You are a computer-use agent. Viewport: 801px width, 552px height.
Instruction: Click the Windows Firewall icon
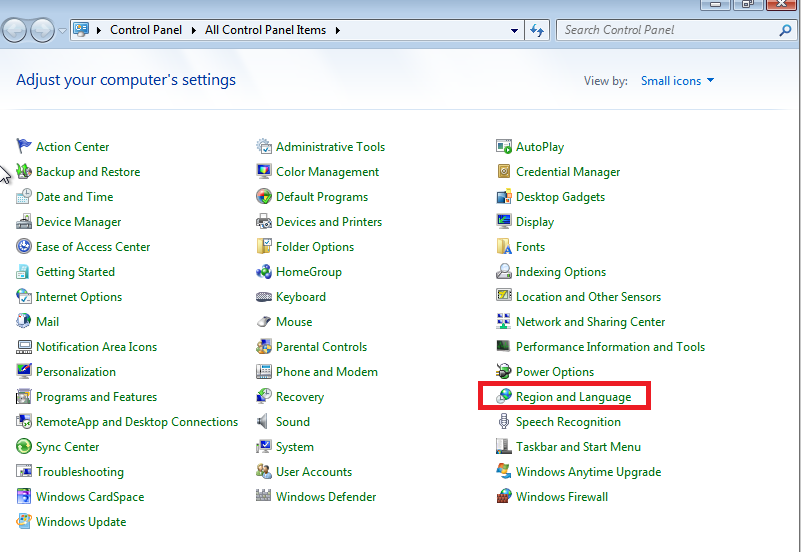(505, 497)
